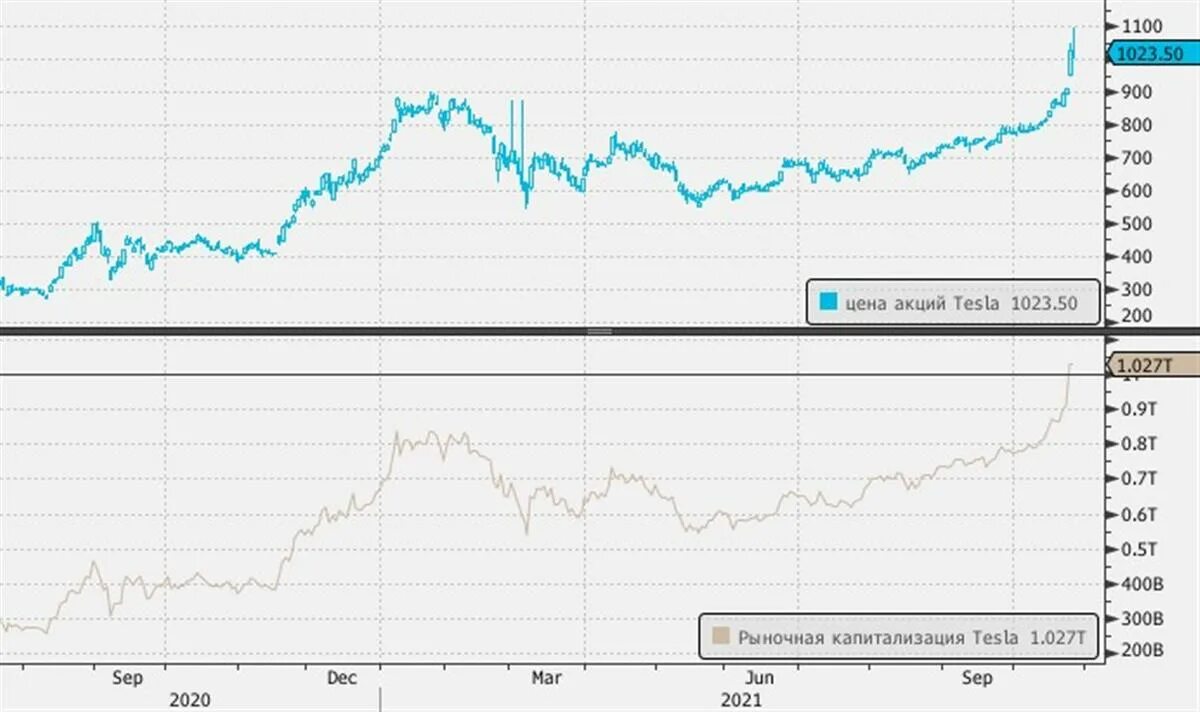Click the Dec label on time axis
This screenshot has width=1200, height=712.
[343, 678]
